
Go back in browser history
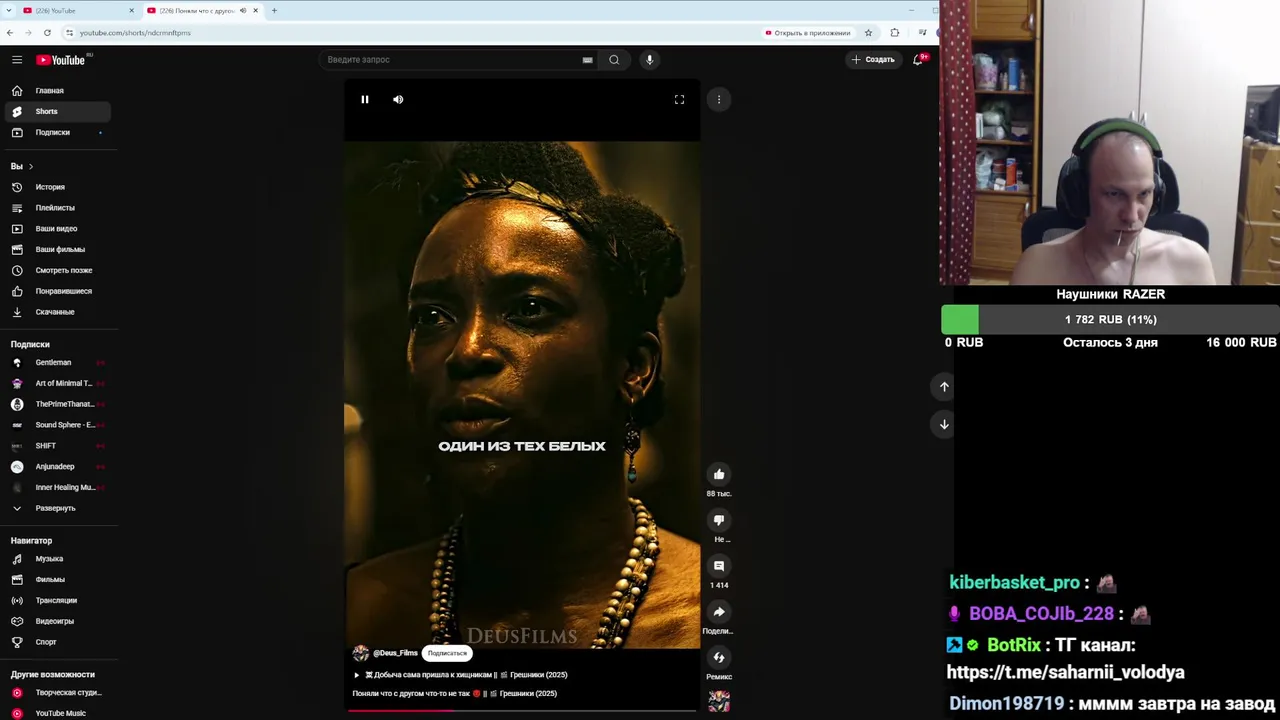(10, 33)
